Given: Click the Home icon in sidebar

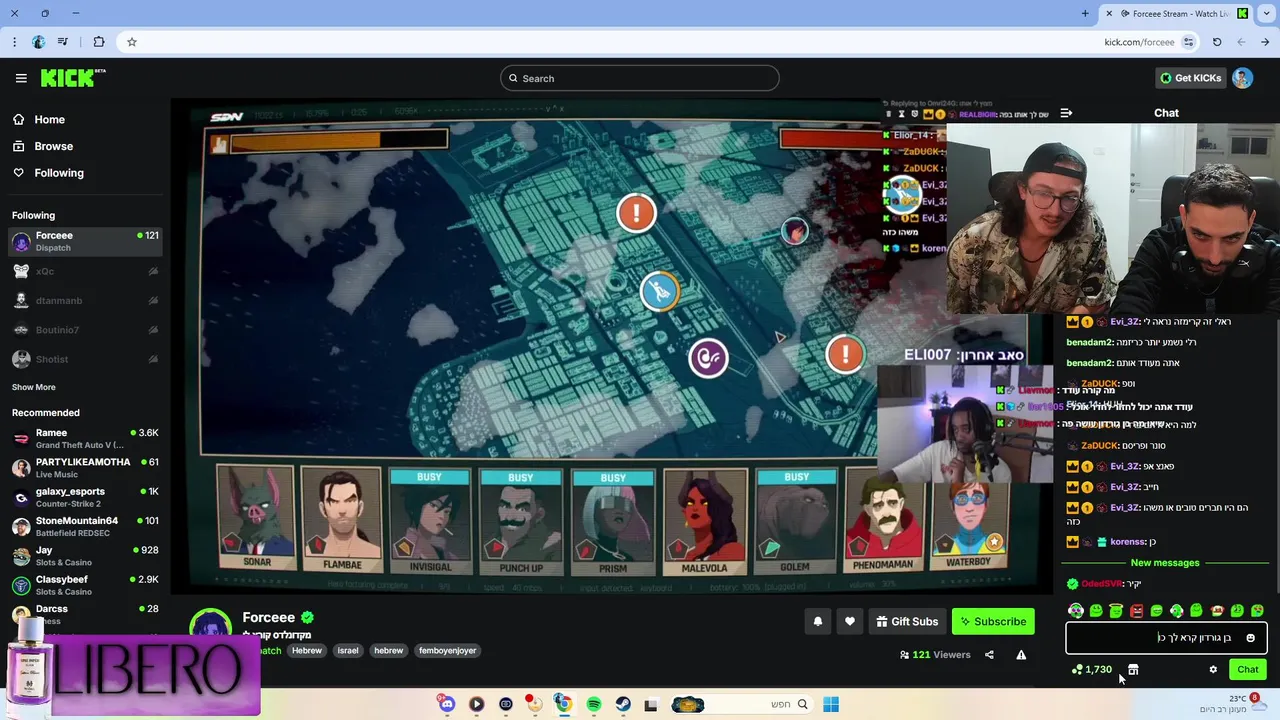Looking at the screenshot, I should click(19, 119).
